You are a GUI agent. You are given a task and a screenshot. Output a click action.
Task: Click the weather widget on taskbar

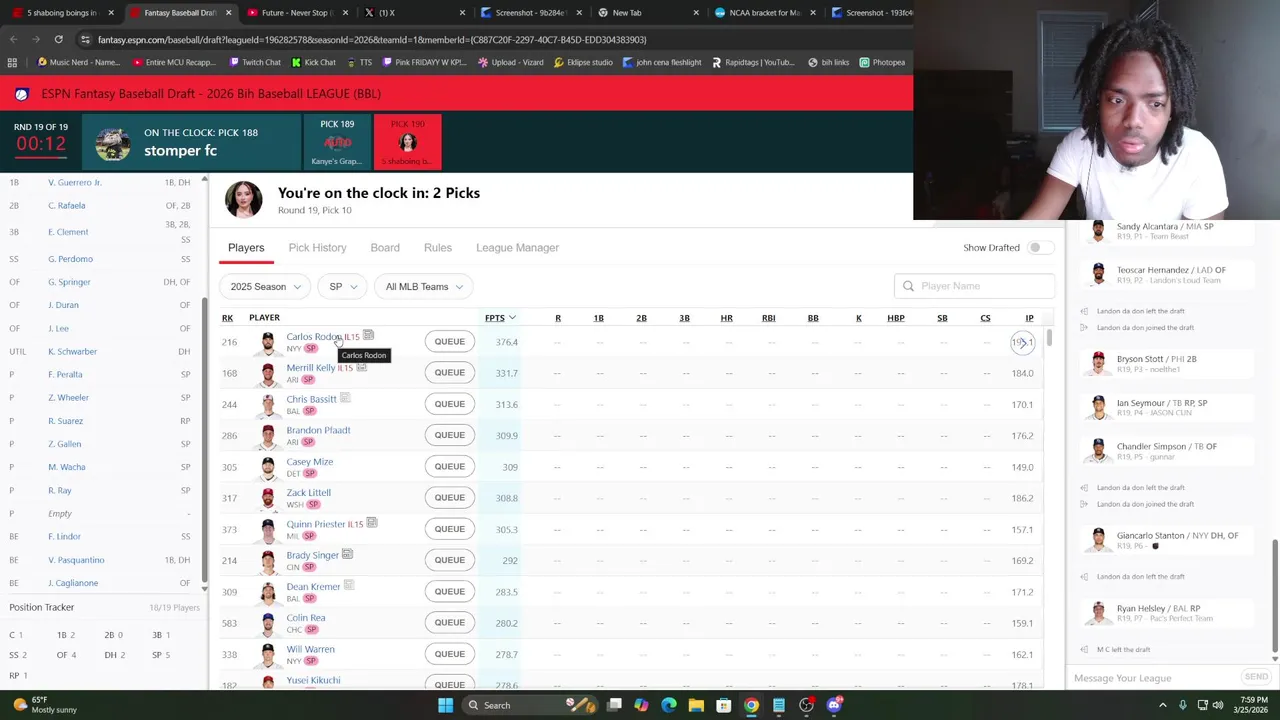pos(45,705)
